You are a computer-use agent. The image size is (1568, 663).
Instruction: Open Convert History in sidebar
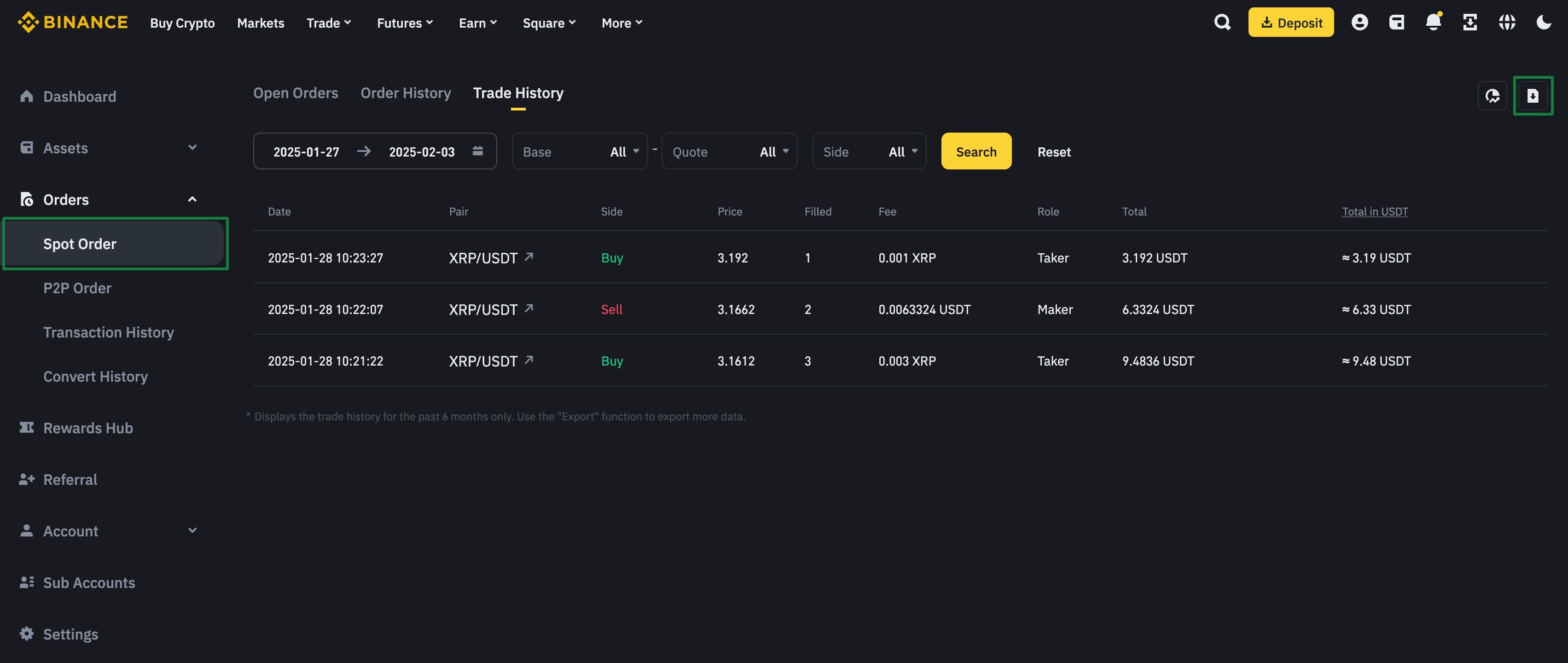point(96,376)
